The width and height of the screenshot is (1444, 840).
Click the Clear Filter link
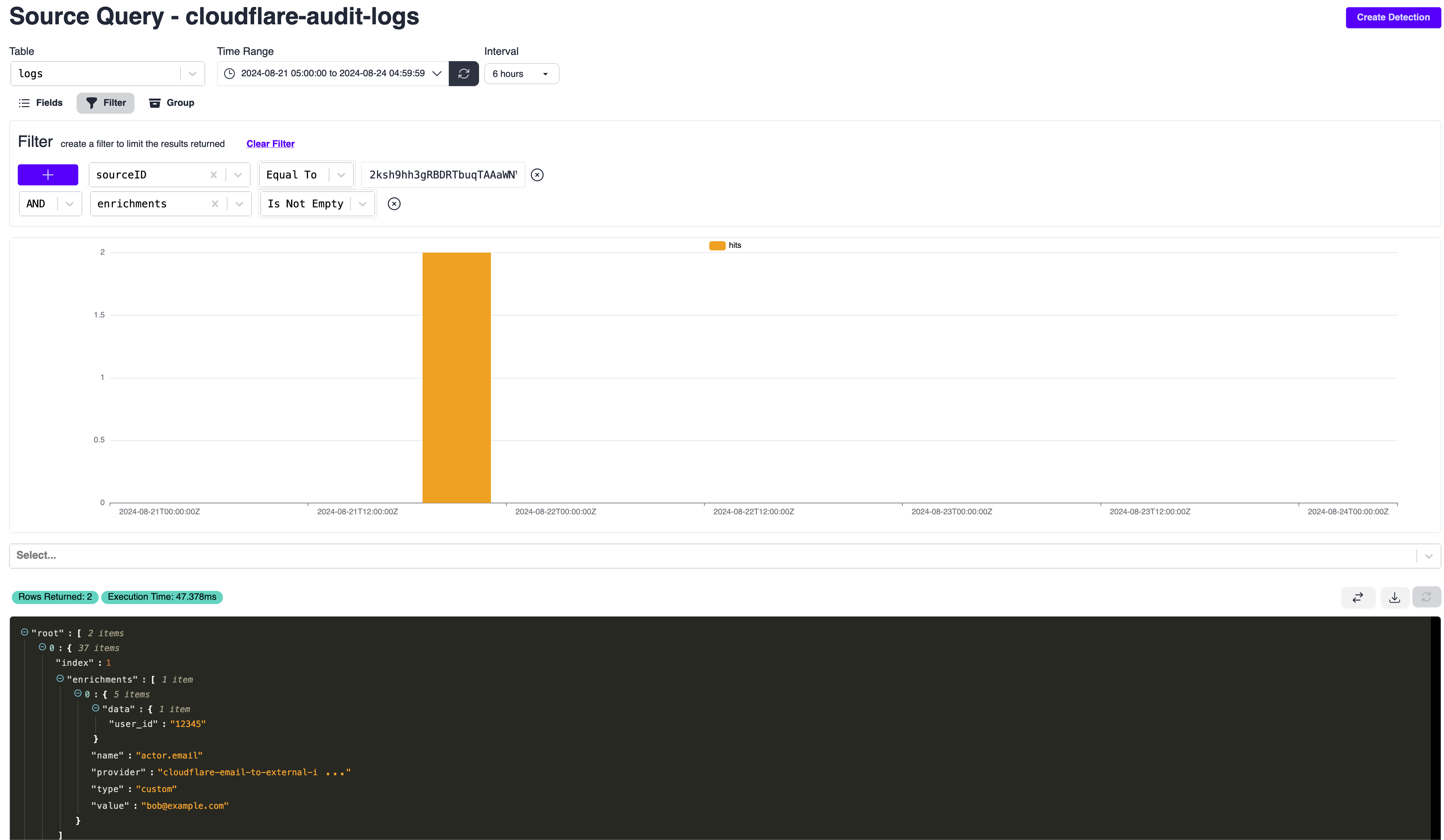[270, 144]
